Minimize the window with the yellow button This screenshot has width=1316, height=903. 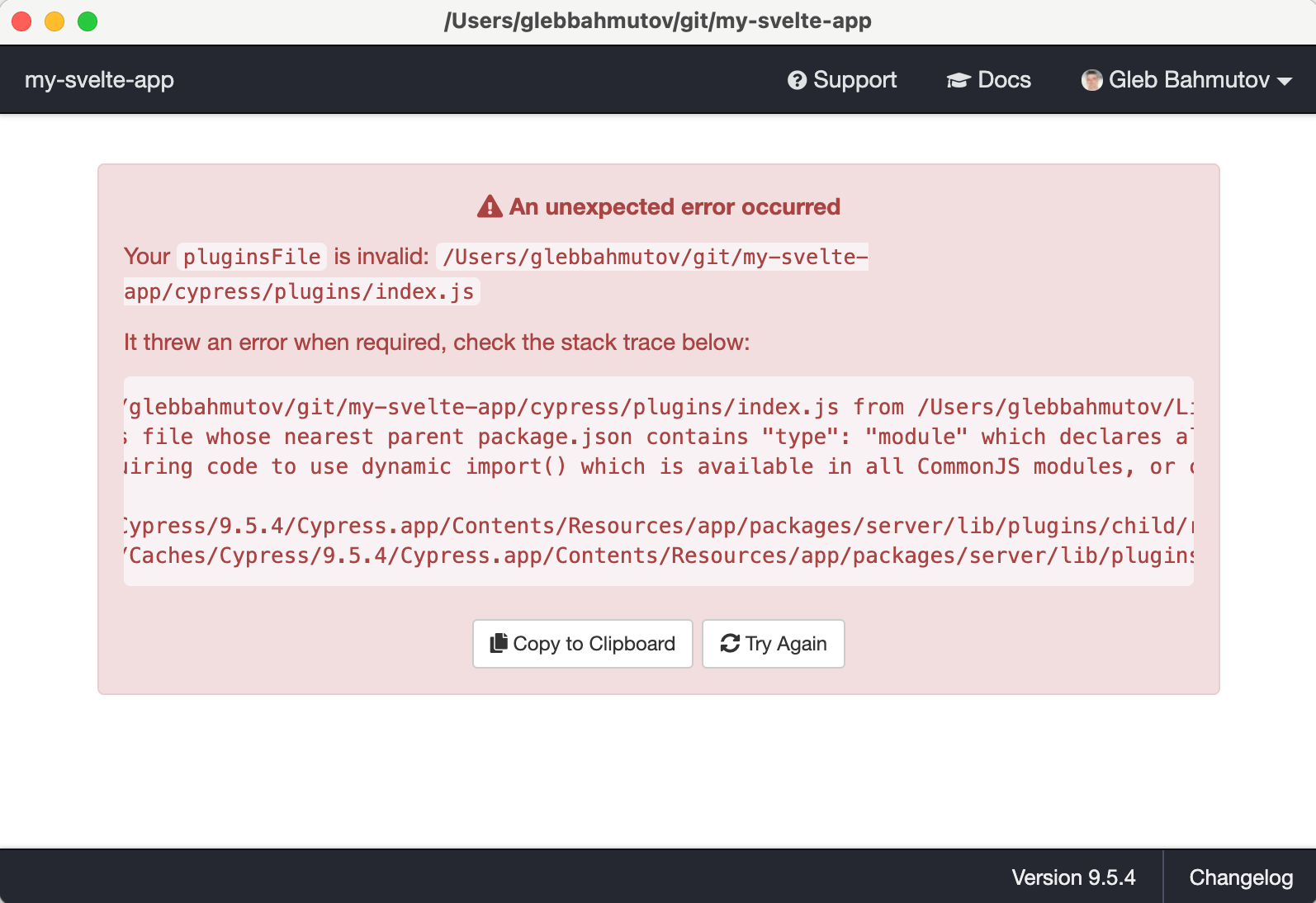click(54, 21)
